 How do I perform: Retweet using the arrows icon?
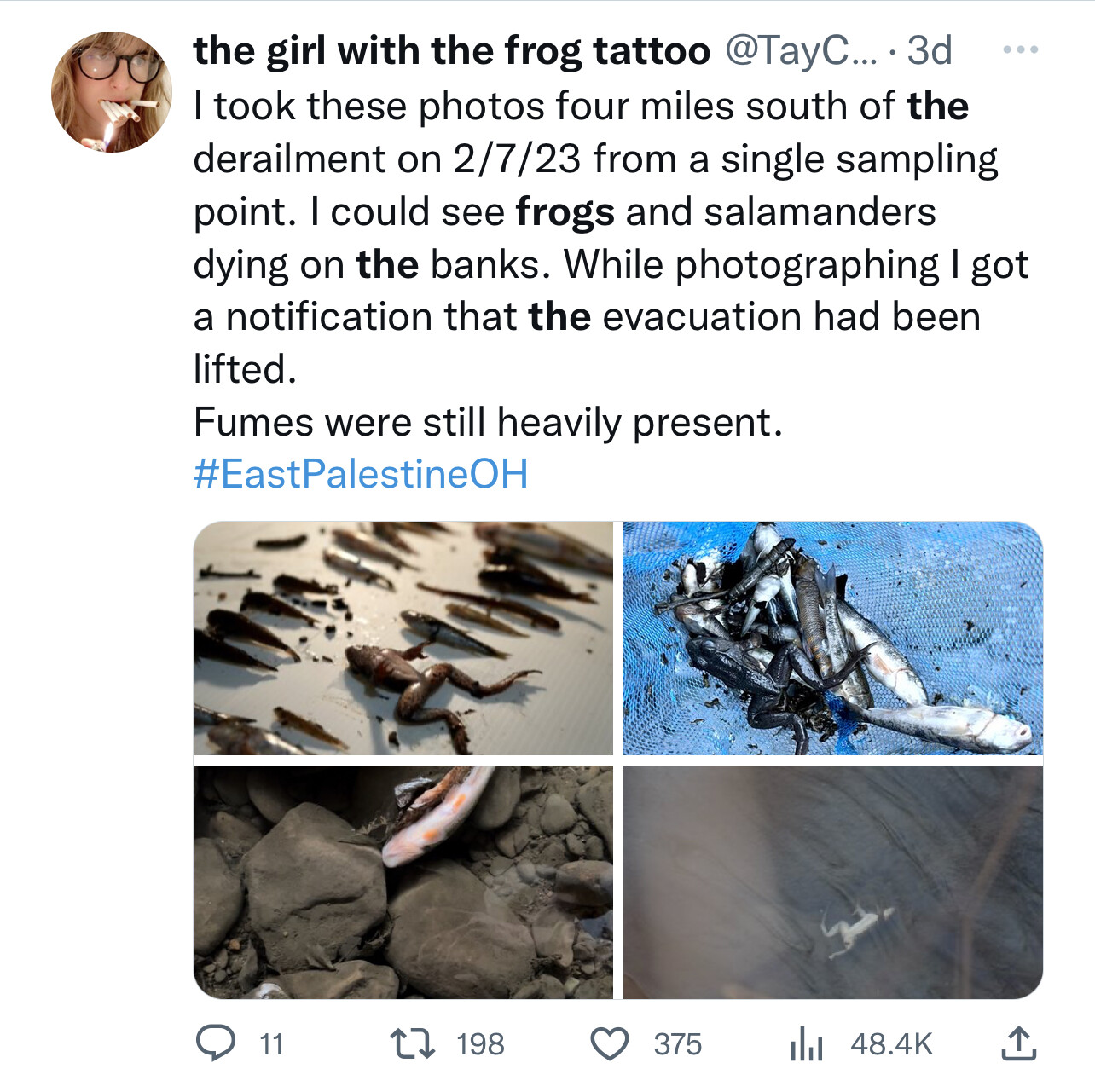point(413,1043)
